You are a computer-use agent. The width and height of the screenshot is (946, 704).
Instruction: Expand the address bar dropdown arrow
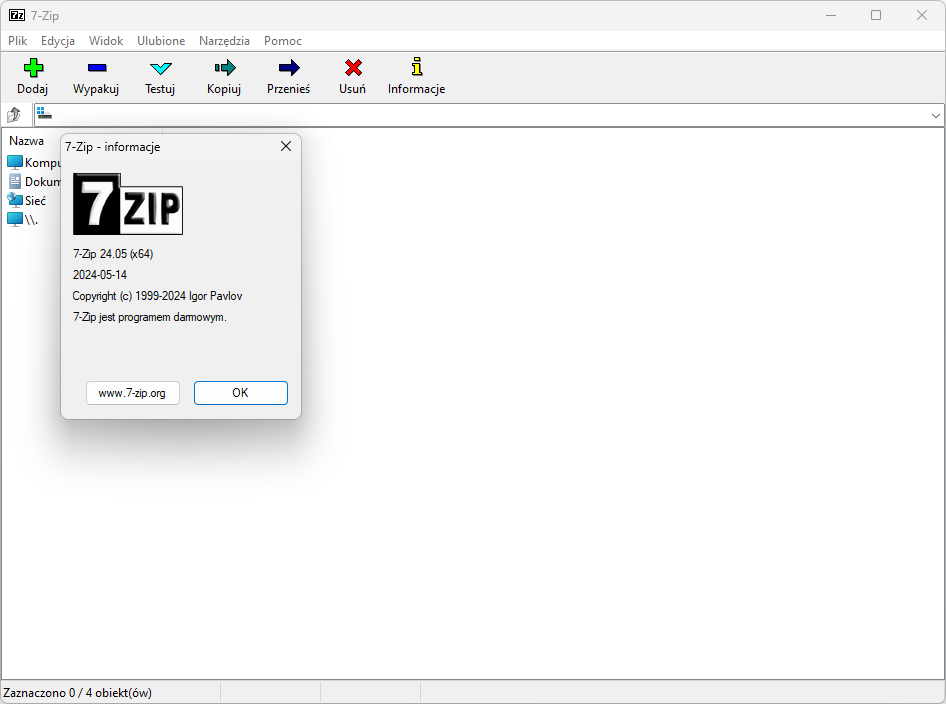click(935, 115)
